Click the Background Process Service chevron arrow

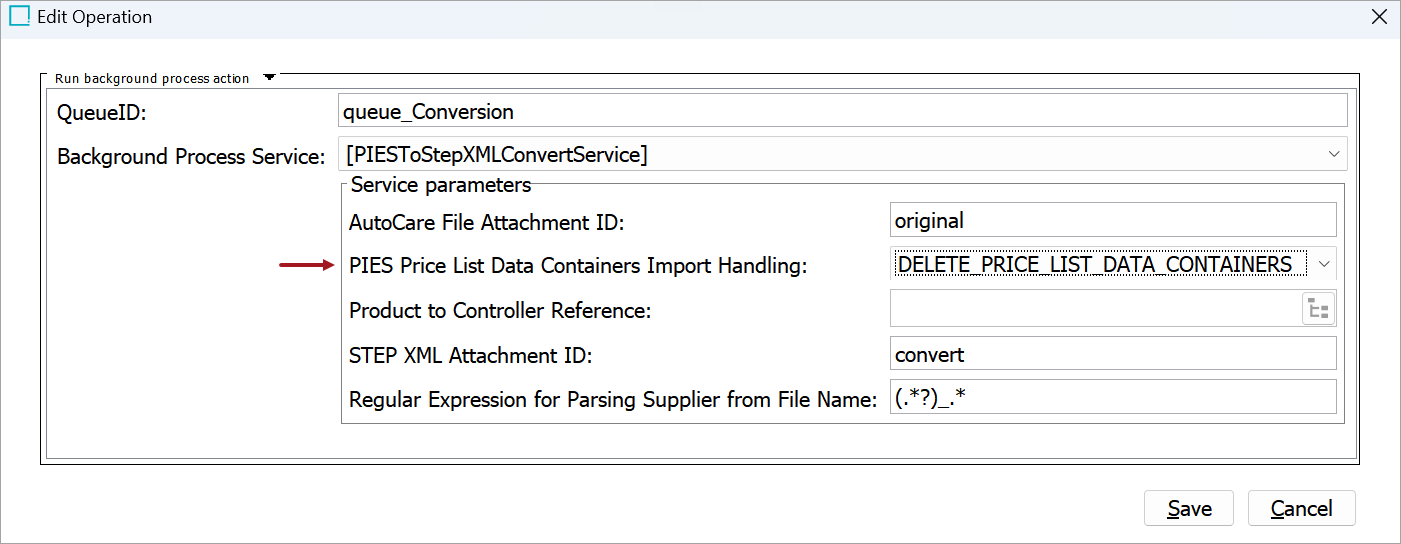(x=1333, y=154)
